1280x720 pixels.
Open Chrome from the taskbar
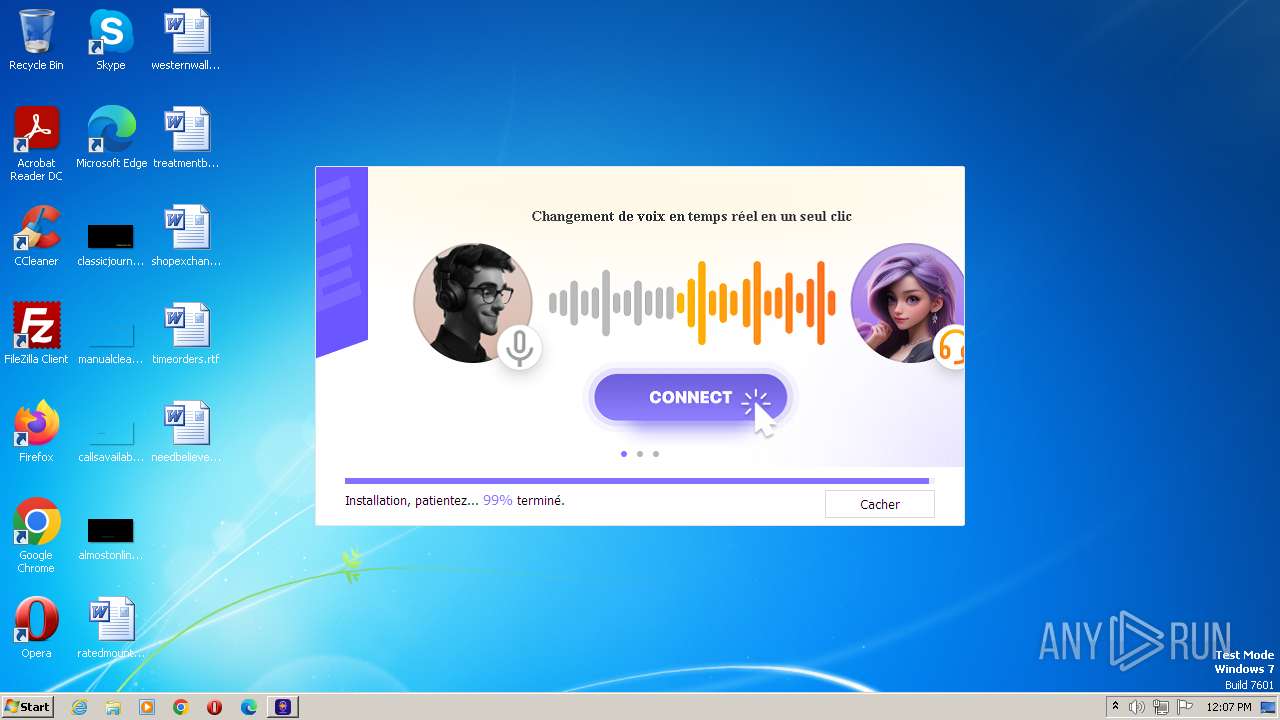pyautogui.click(x=181, y=707)
